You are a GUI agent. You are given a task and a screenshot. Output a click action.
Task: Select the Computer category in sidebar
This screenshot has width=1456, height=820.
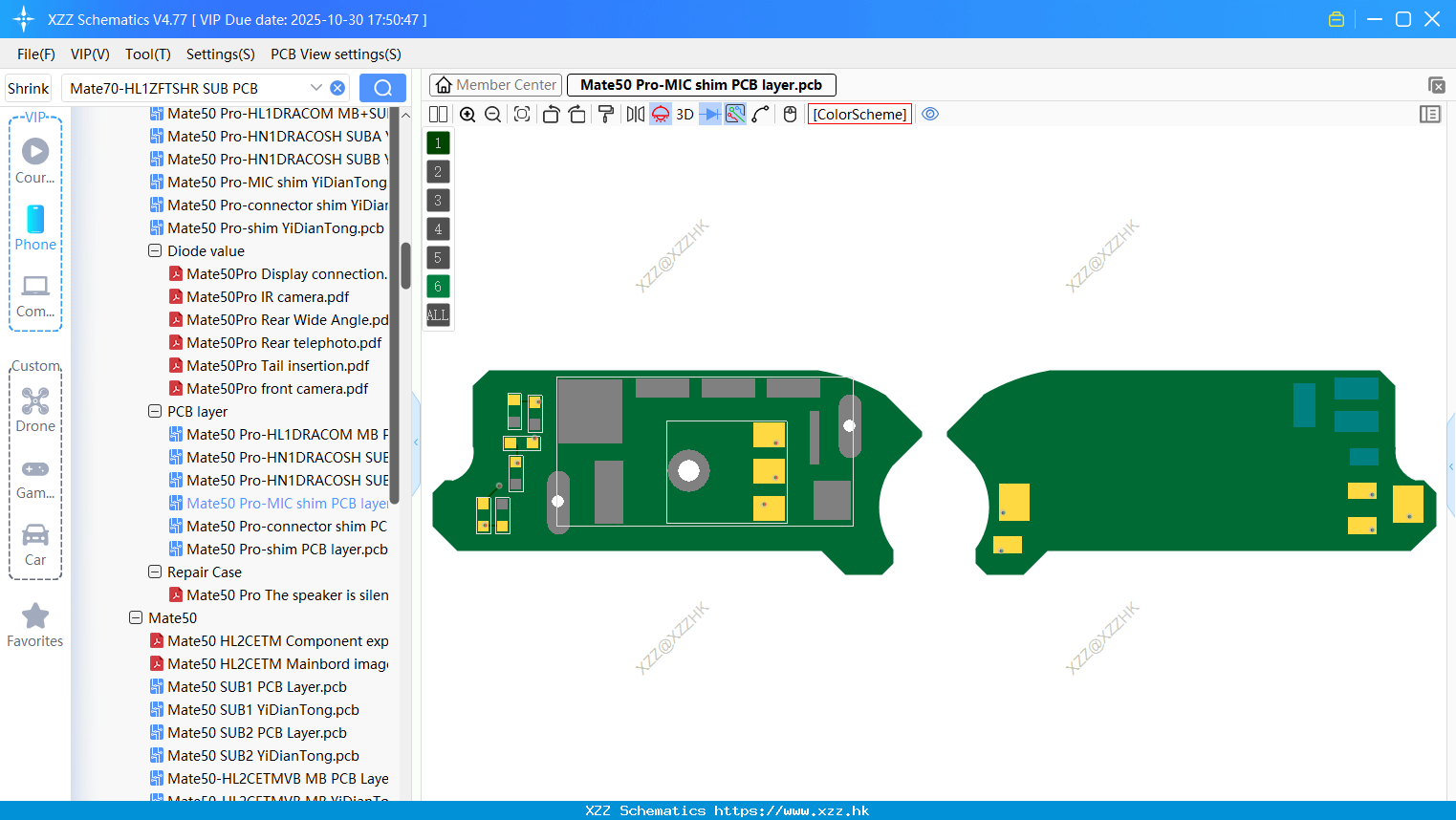coord(35,296)
